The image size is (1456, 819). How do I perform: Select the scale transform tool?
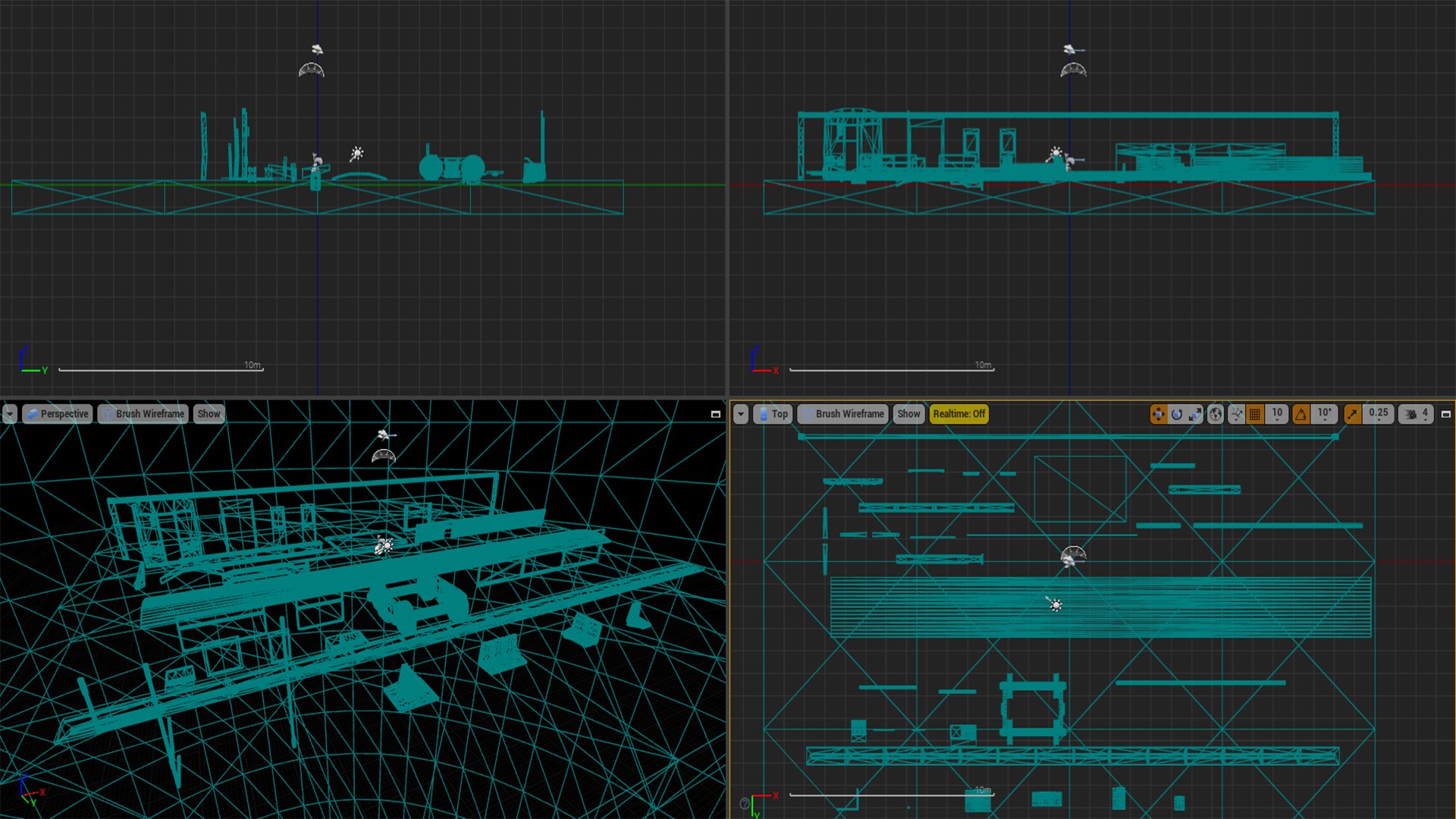tap(1195, 414)
